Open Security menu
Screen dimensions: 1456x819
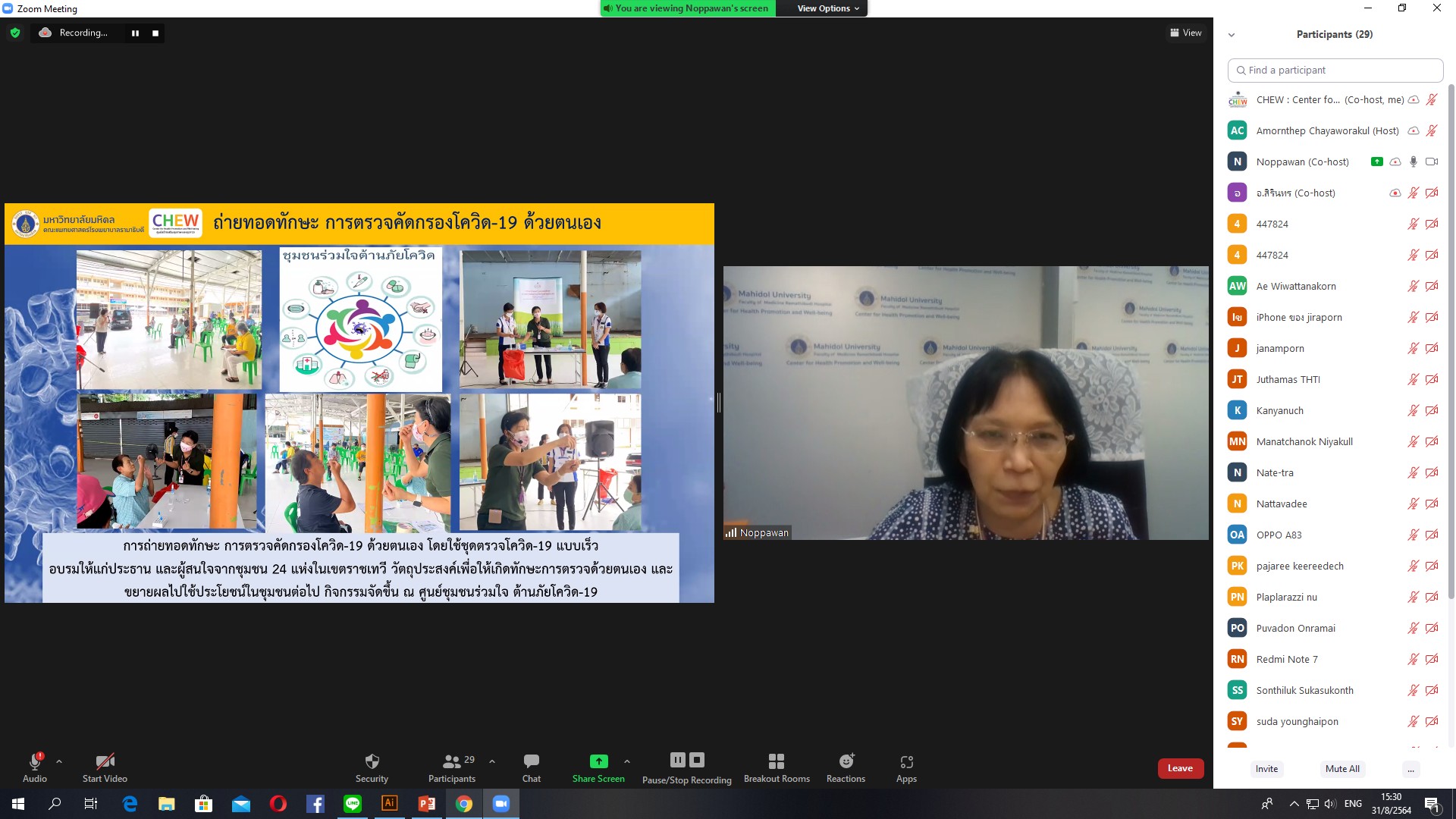372,767
